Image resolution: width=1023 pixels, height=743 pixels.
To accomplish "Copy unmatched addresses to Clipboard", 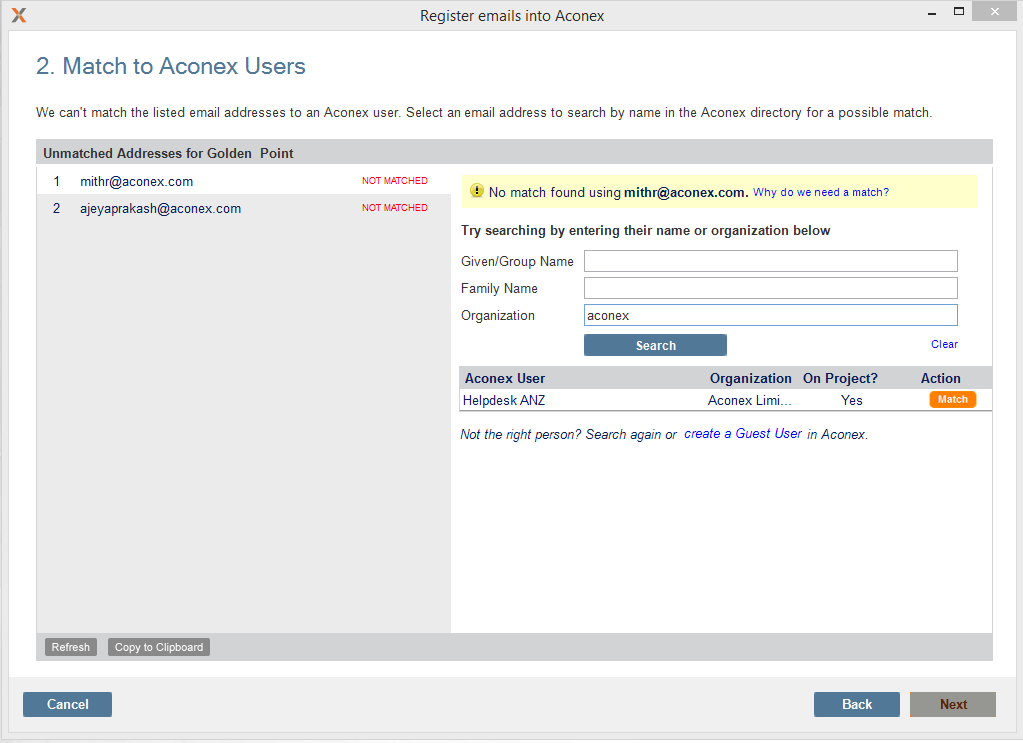I will pos(159,647).
